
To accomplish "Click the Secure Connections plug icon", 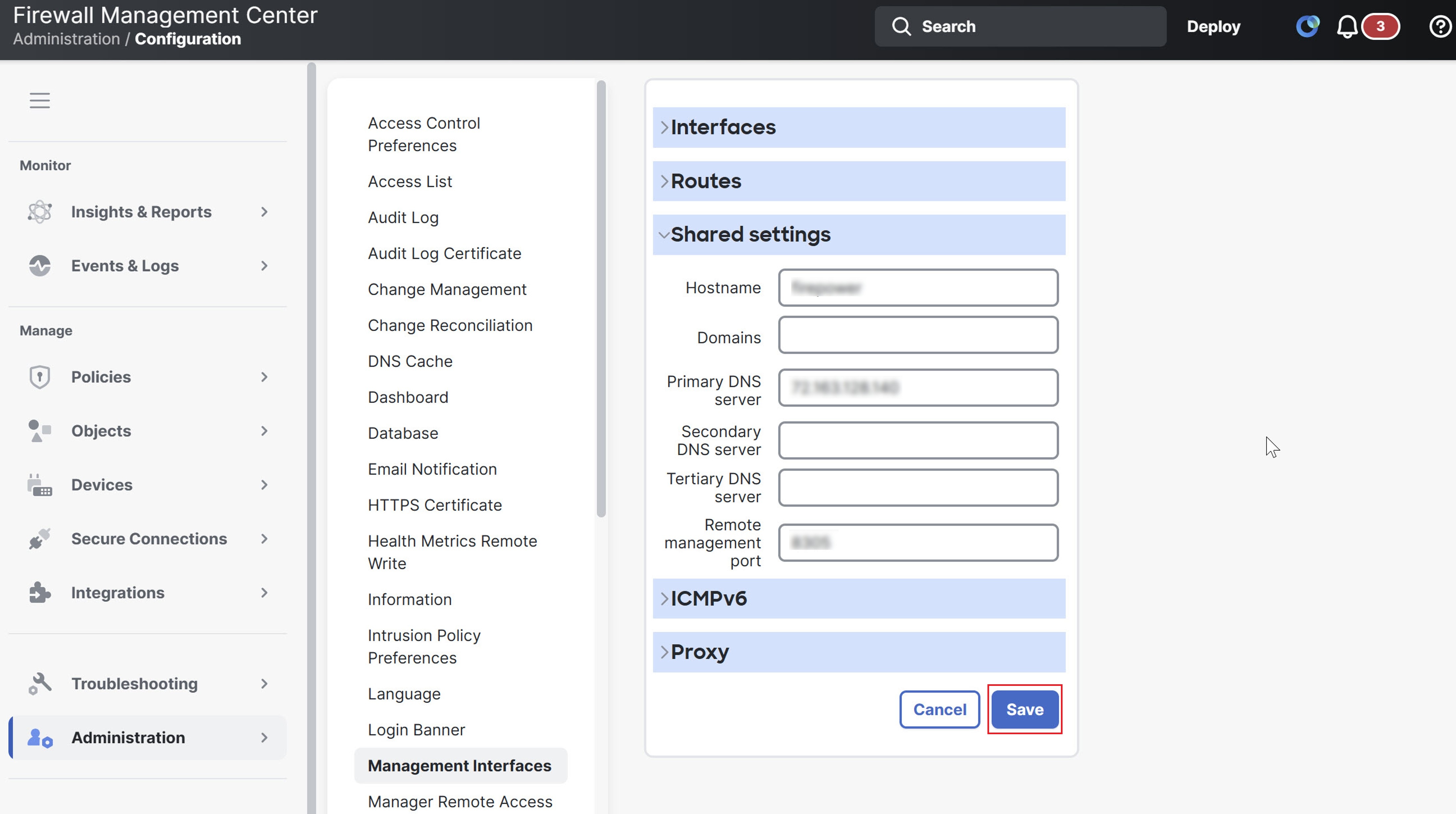I will coord(40,538).
